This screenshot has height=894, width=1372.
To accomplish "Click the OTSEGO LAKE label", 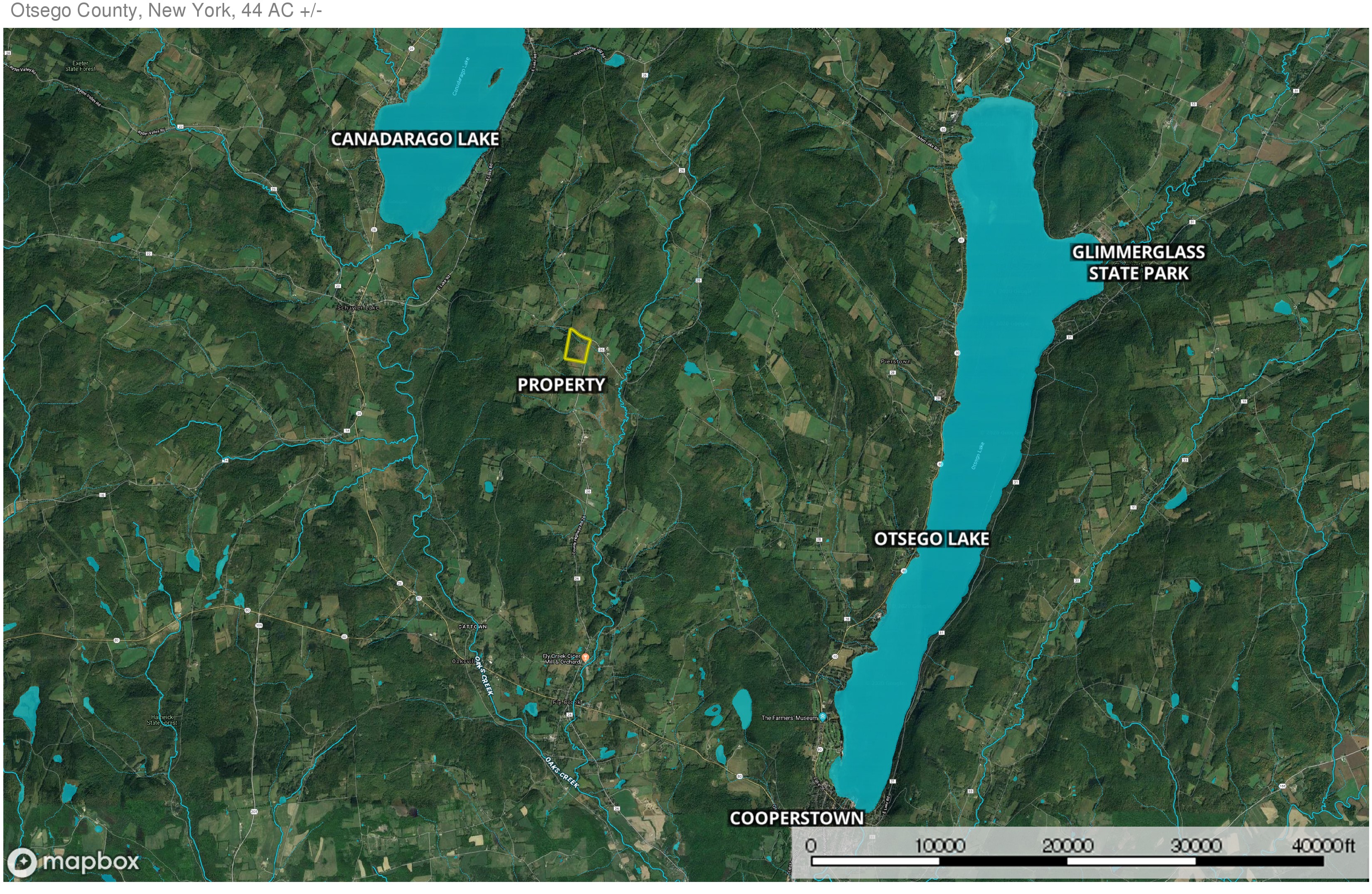I will (931, 539).
